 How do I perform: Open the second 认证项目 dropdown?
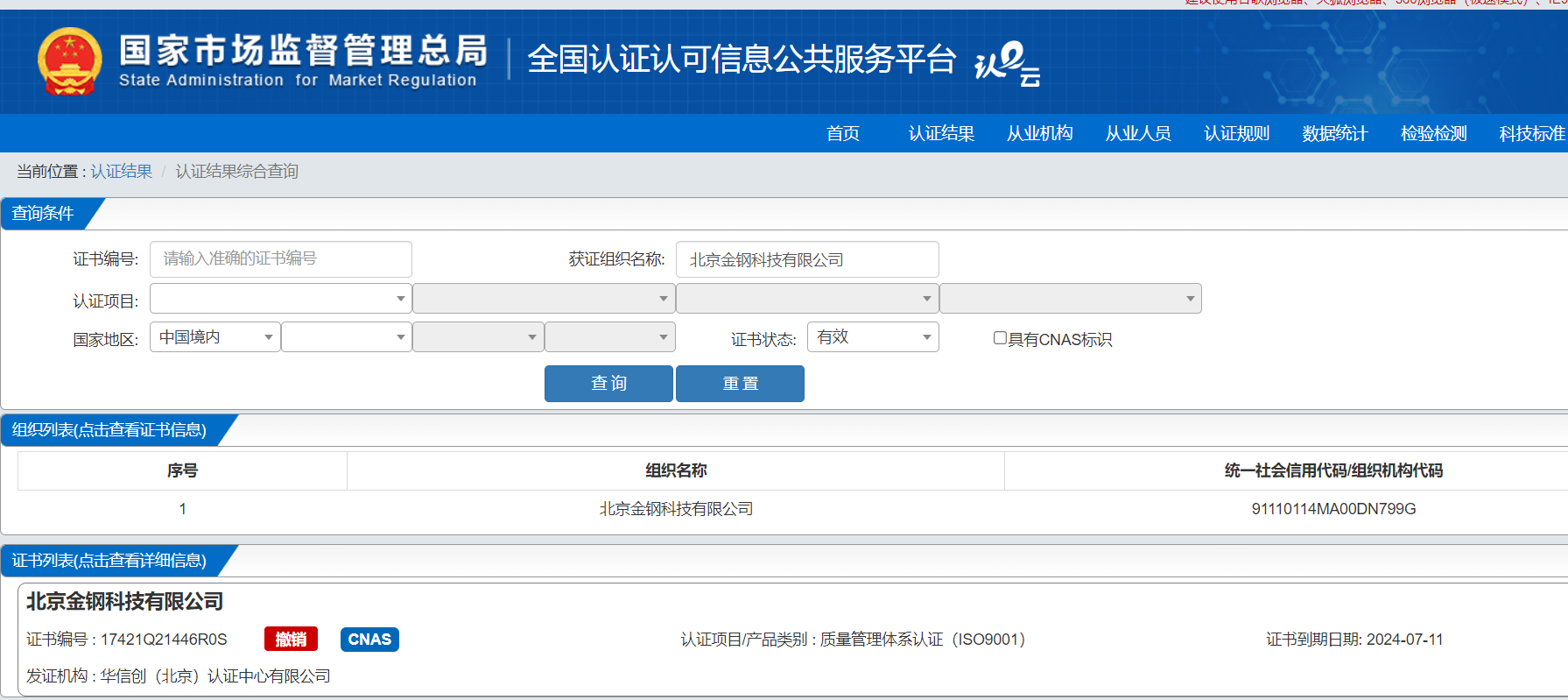pos(544,299)
